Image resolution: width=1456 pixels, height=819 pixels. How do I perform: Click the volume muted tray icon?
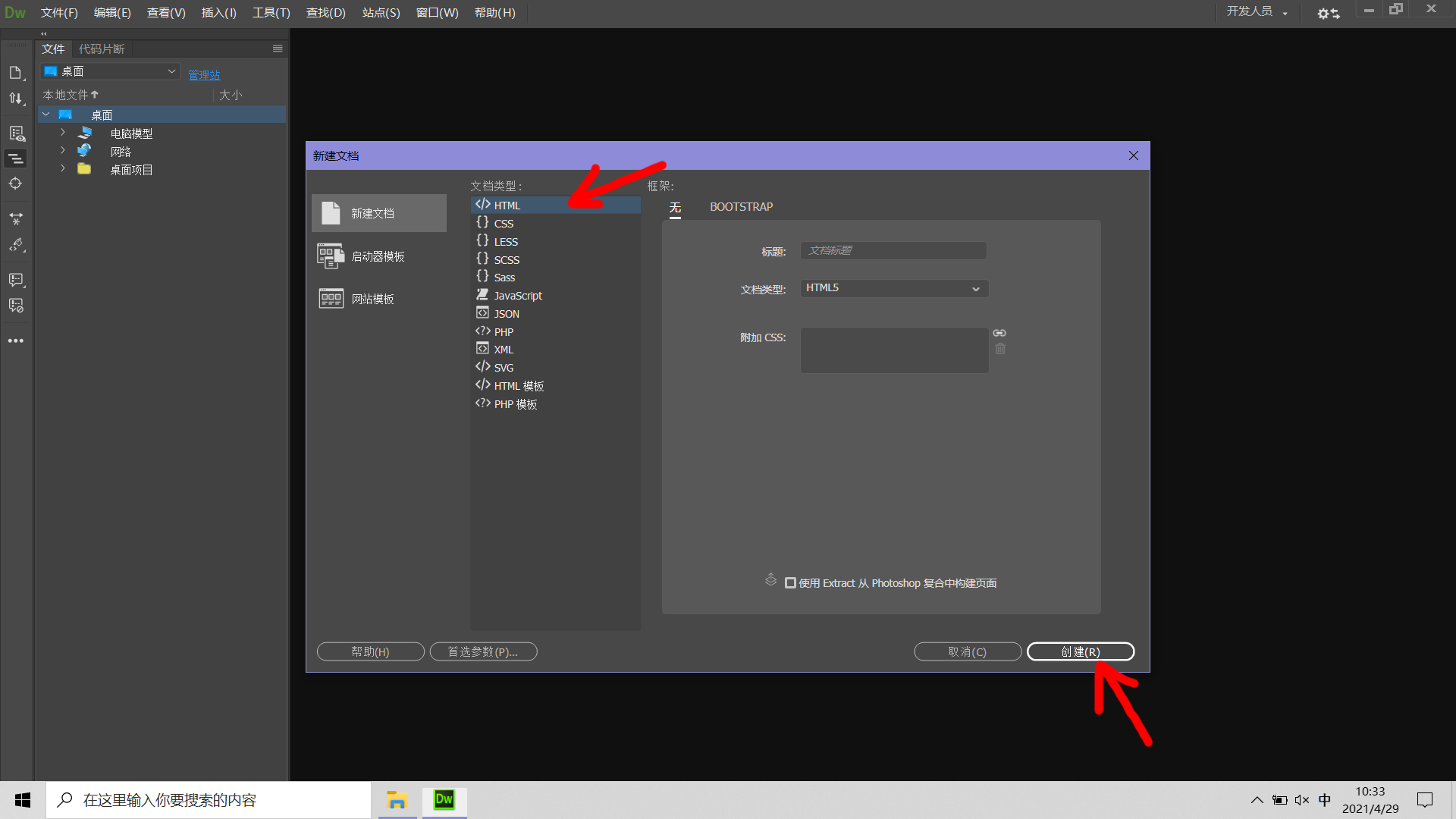coord(1302,800)
